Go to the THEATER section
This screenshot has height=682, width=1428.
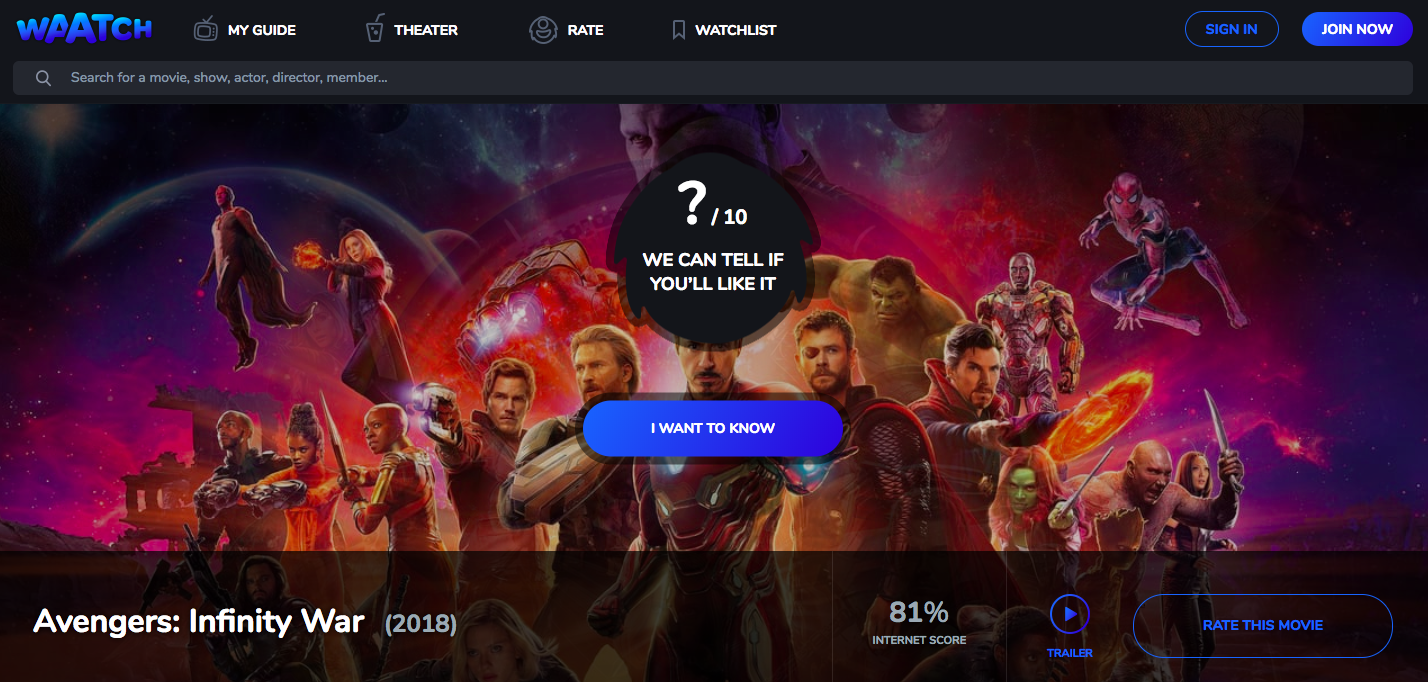(x=426, y=30)
